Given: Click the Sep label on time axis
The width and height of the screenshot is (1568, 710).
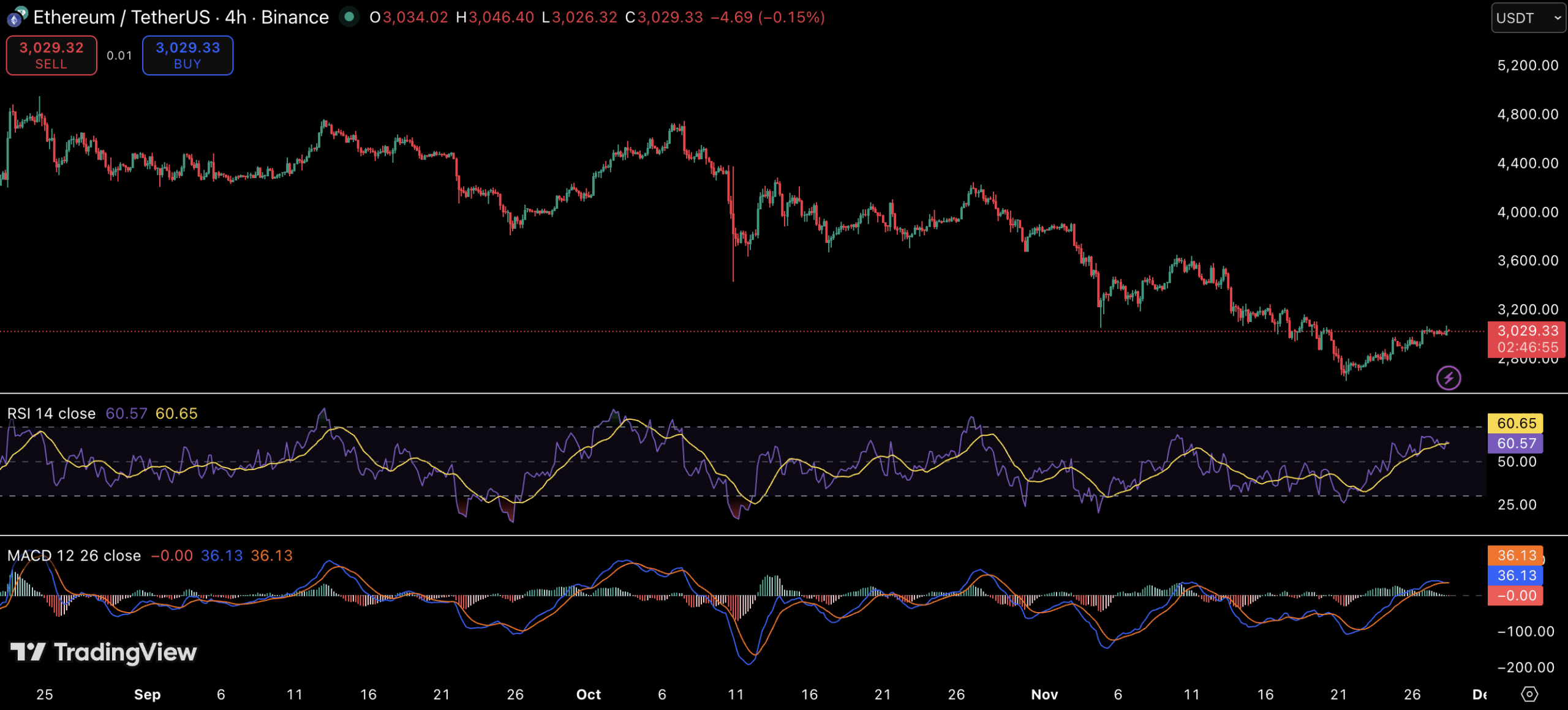Looking at the screenshot, I should [147, 694].
